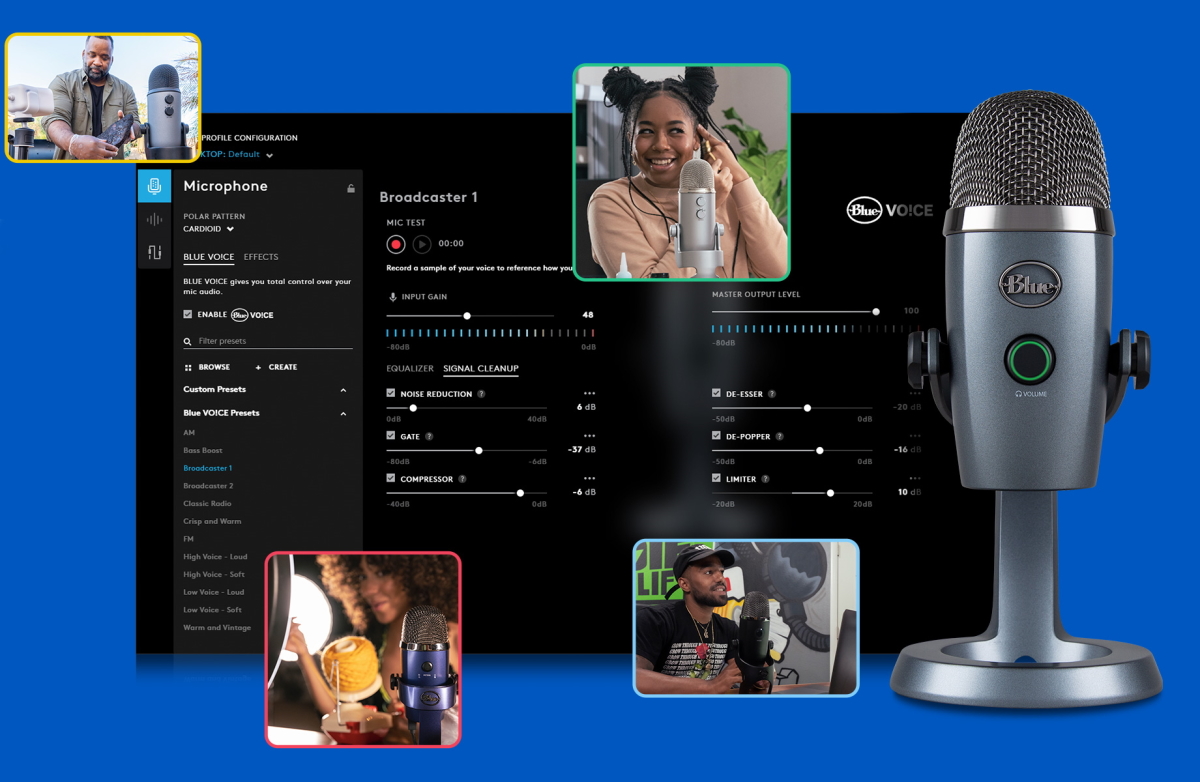Click the Filter presets search field
The image size is (1200, 782).
[268, 342]
